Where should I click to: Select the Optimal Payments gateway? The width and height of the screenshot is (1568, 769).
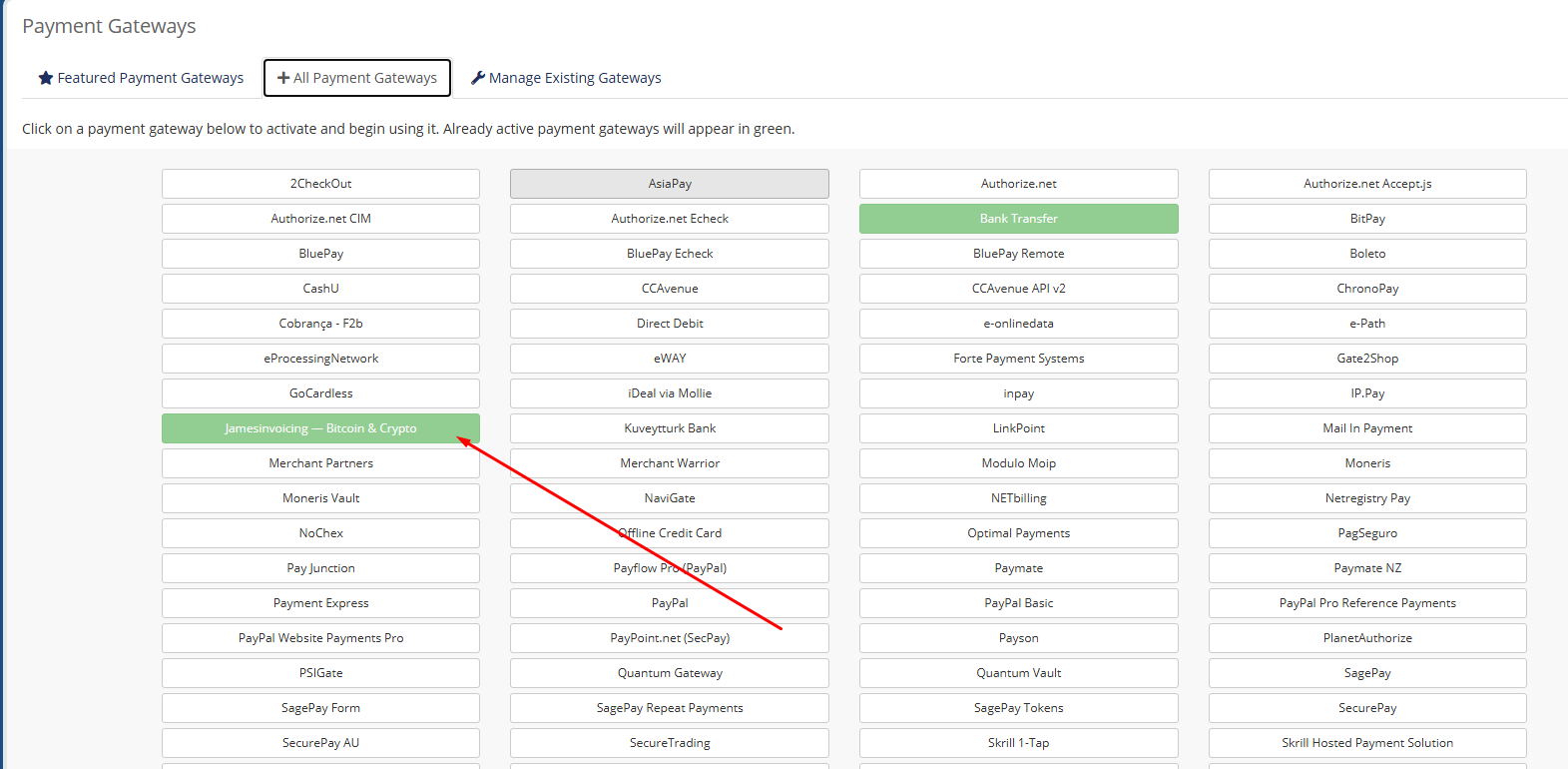point(1019,533)
